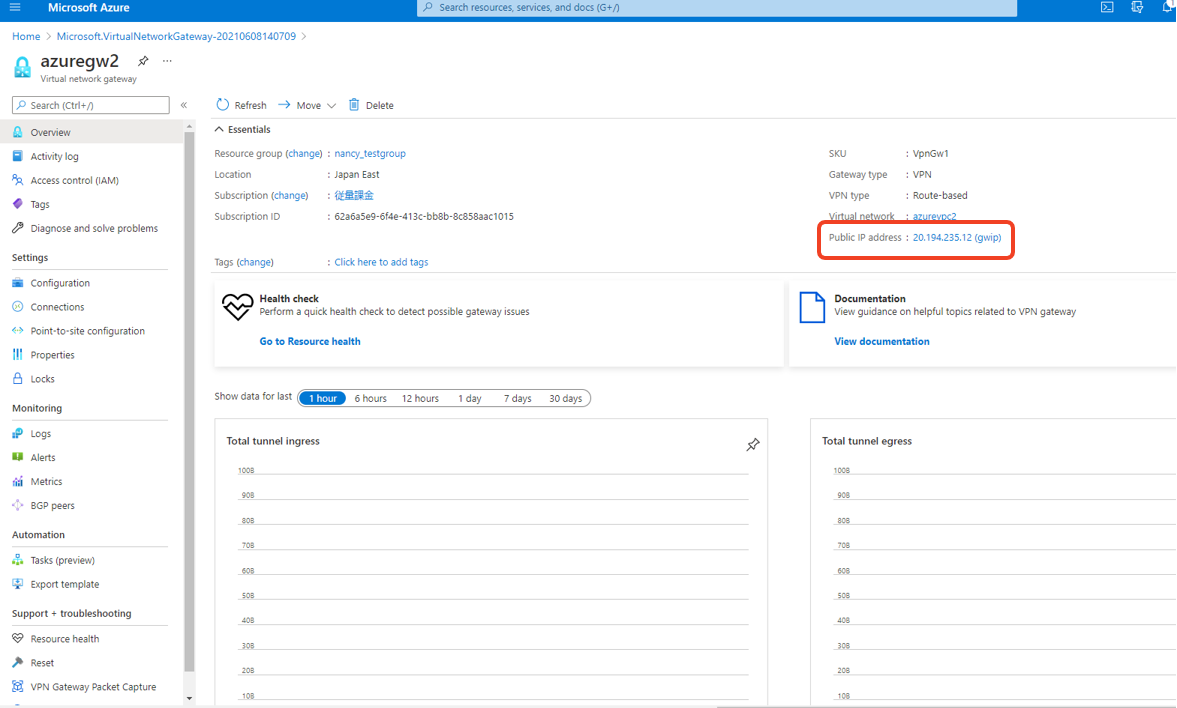This screenshot has width=1177, height=708.
Task: Open the Move dropdown menu
Action: coord(307,105)
